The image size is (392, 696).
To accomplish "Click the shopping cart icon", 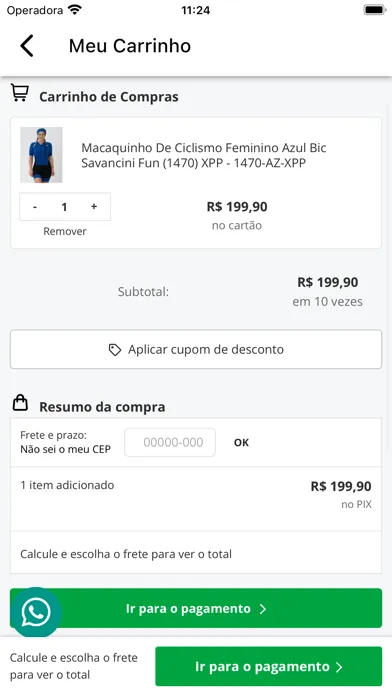I will [20, 93].
